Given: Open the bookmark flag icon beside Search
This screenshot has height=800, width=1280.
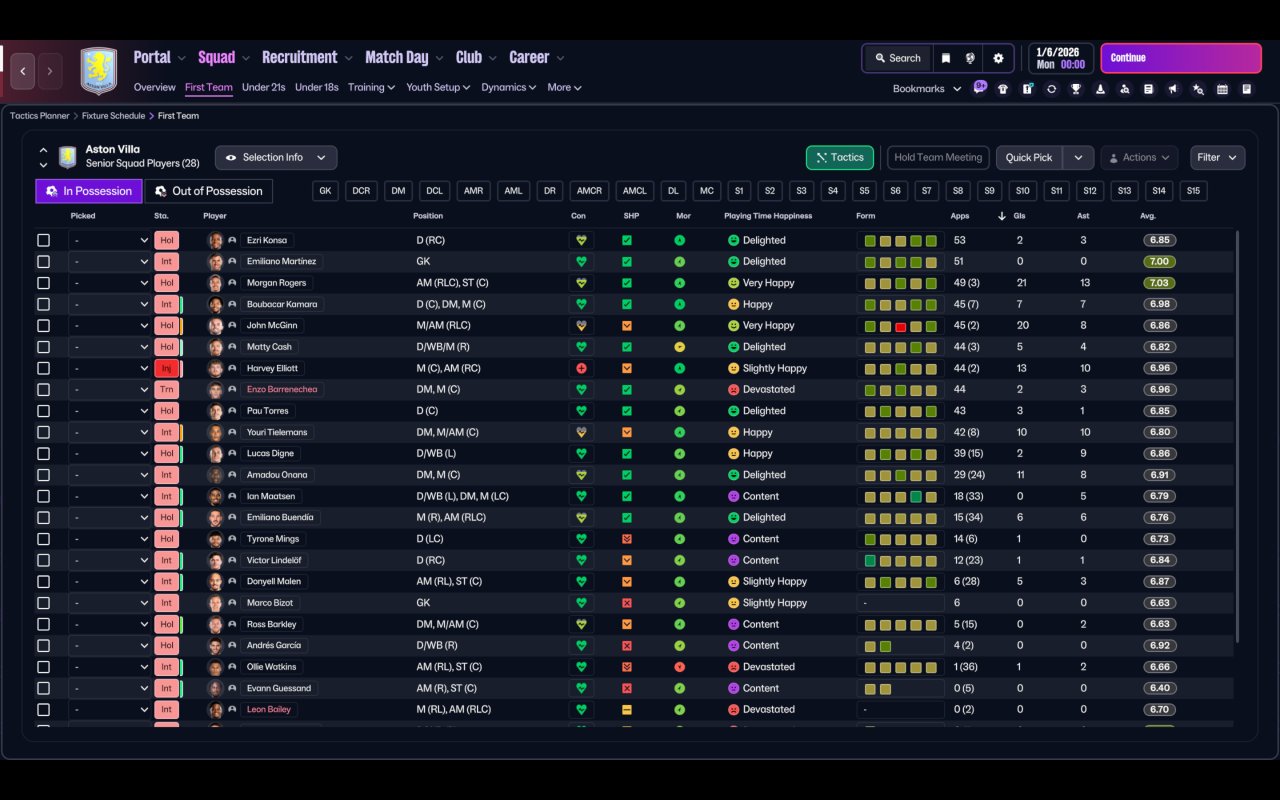Looking at the screenshot, I should coord(945,58).
